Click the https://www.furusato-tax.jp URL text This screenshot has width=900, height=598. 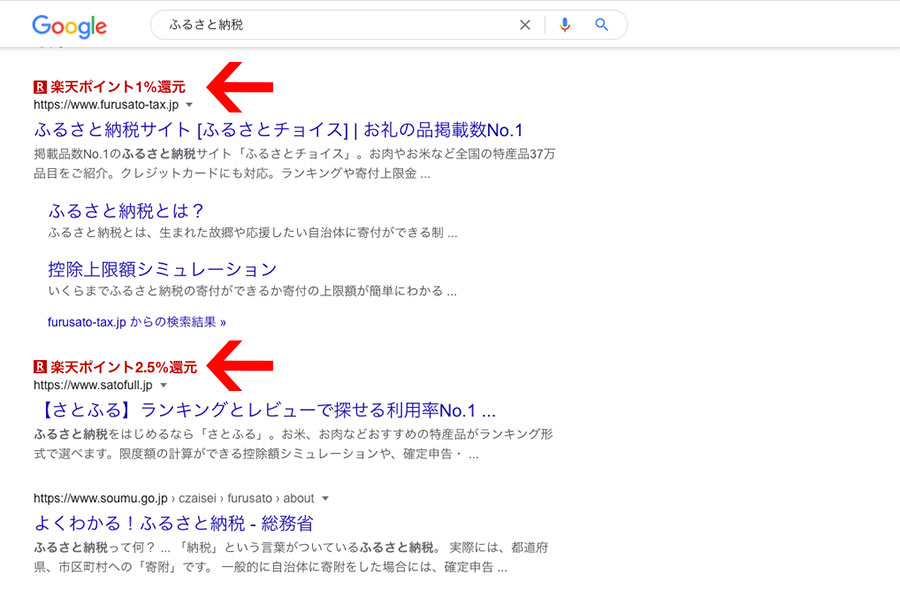point(106,105)
